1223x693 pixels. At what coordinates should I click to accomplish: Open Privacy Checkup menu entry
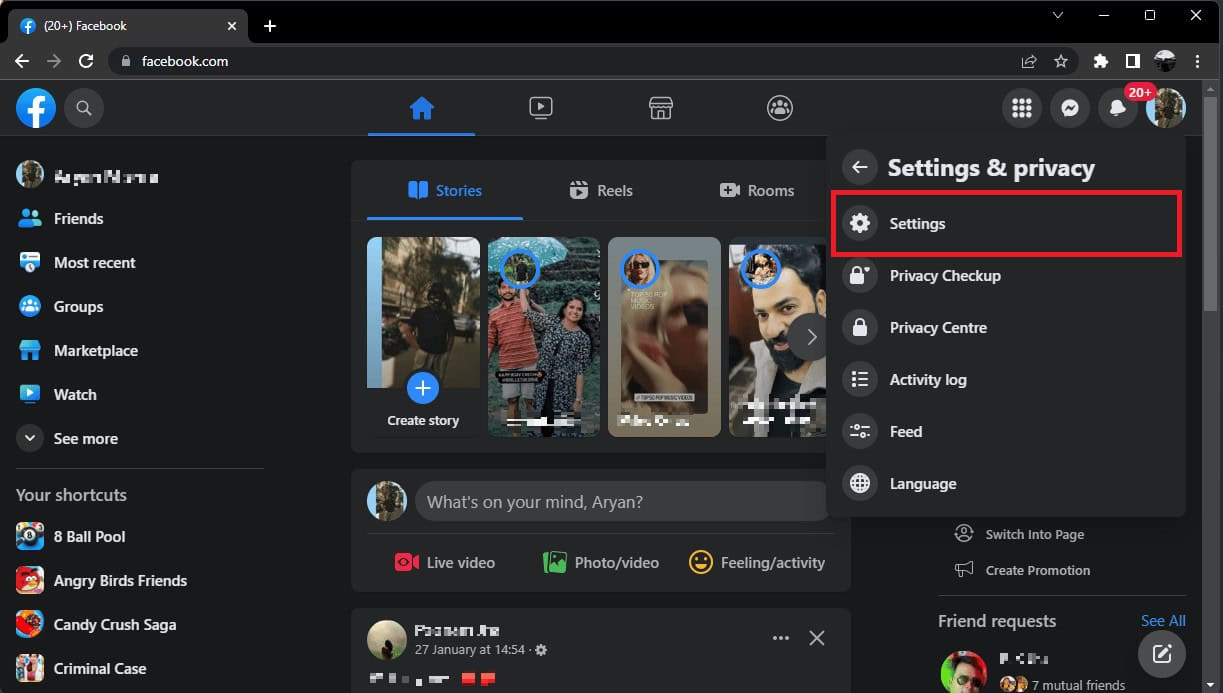1007,276
